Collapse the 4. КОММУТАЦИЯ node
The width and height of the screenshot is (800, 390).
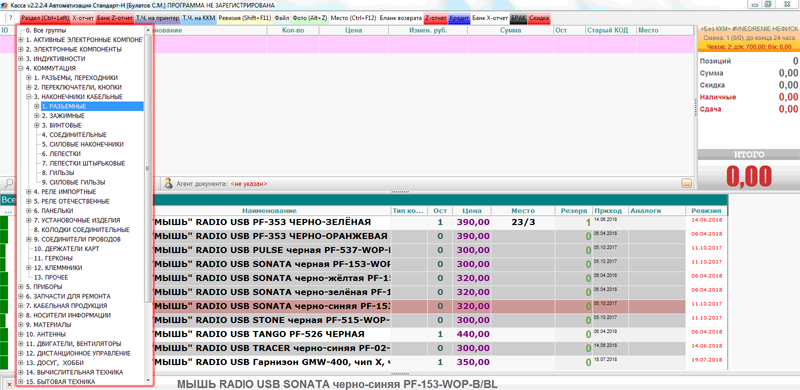tap(21, 68)
